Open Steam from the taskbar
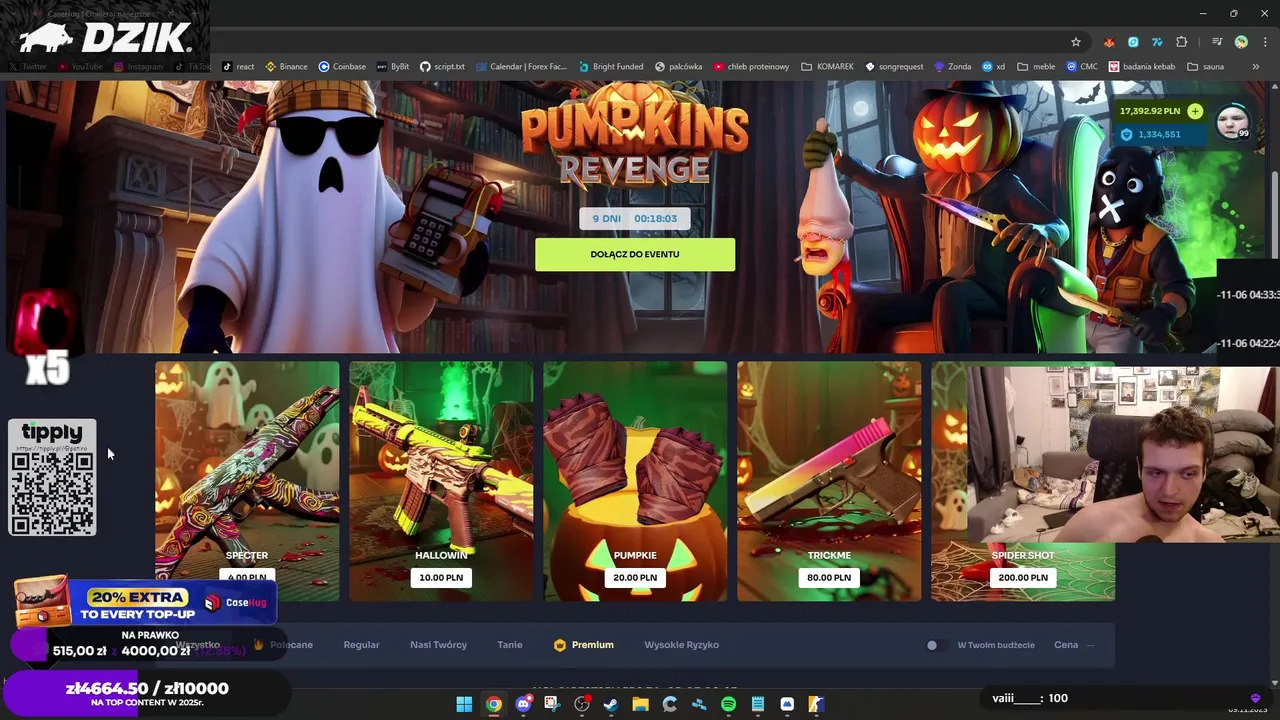 pos(611,704)
